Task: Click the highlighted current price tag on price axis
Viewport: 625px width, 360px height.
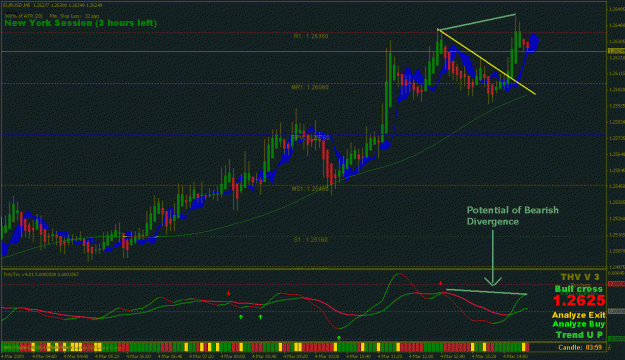Action: coord(616,51)
